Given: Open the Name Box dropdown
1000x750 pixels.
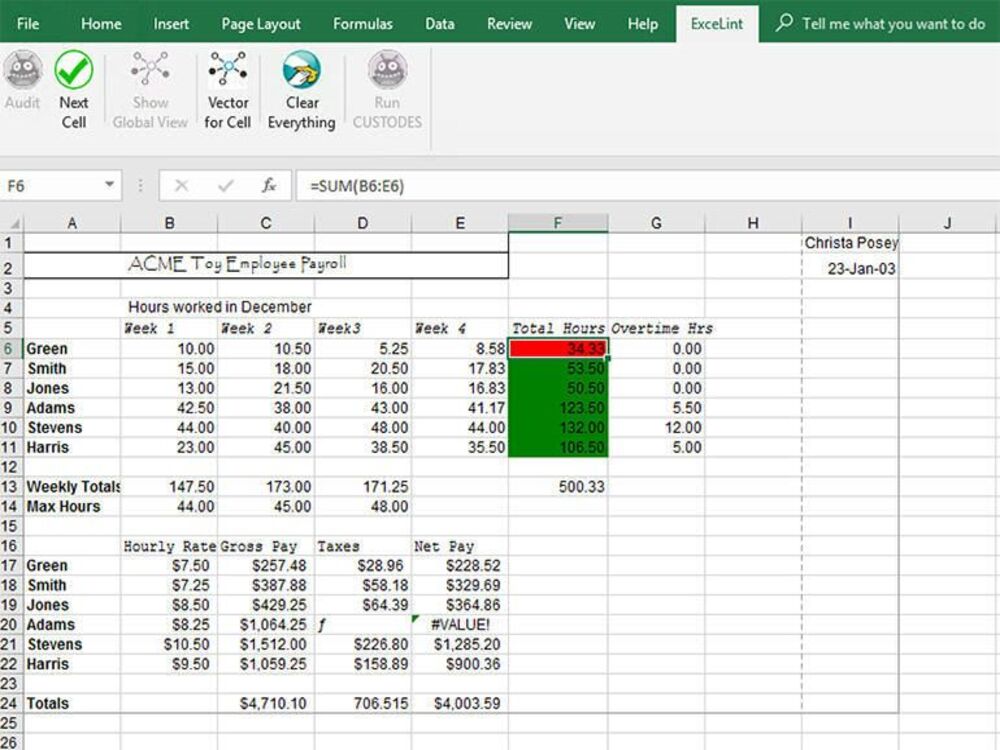Looking at the screenshot, I should [110, 184].
